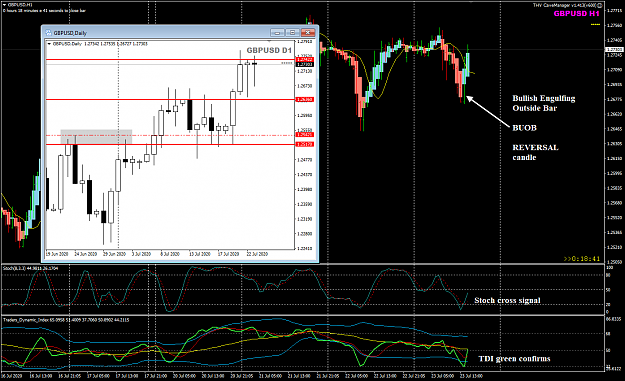Click the magenta GBPUSD H1 label
This screenshot has height=381, width=625.
click(576, 14)
